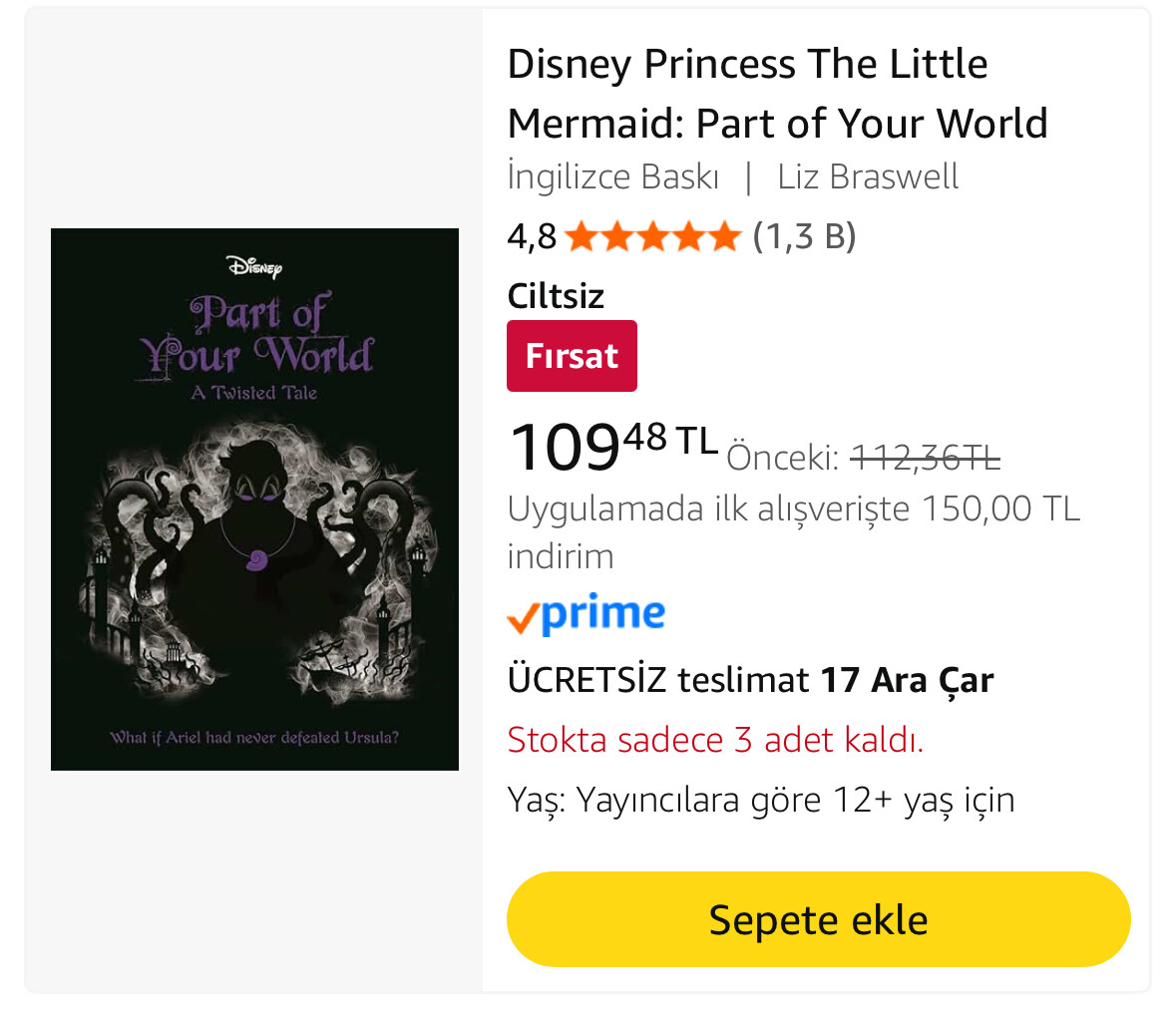Image resolution: width=1176 pixels, height=1011 pixels.
Task: Open the (1,3 B) review count
Action: coord(804,236)
